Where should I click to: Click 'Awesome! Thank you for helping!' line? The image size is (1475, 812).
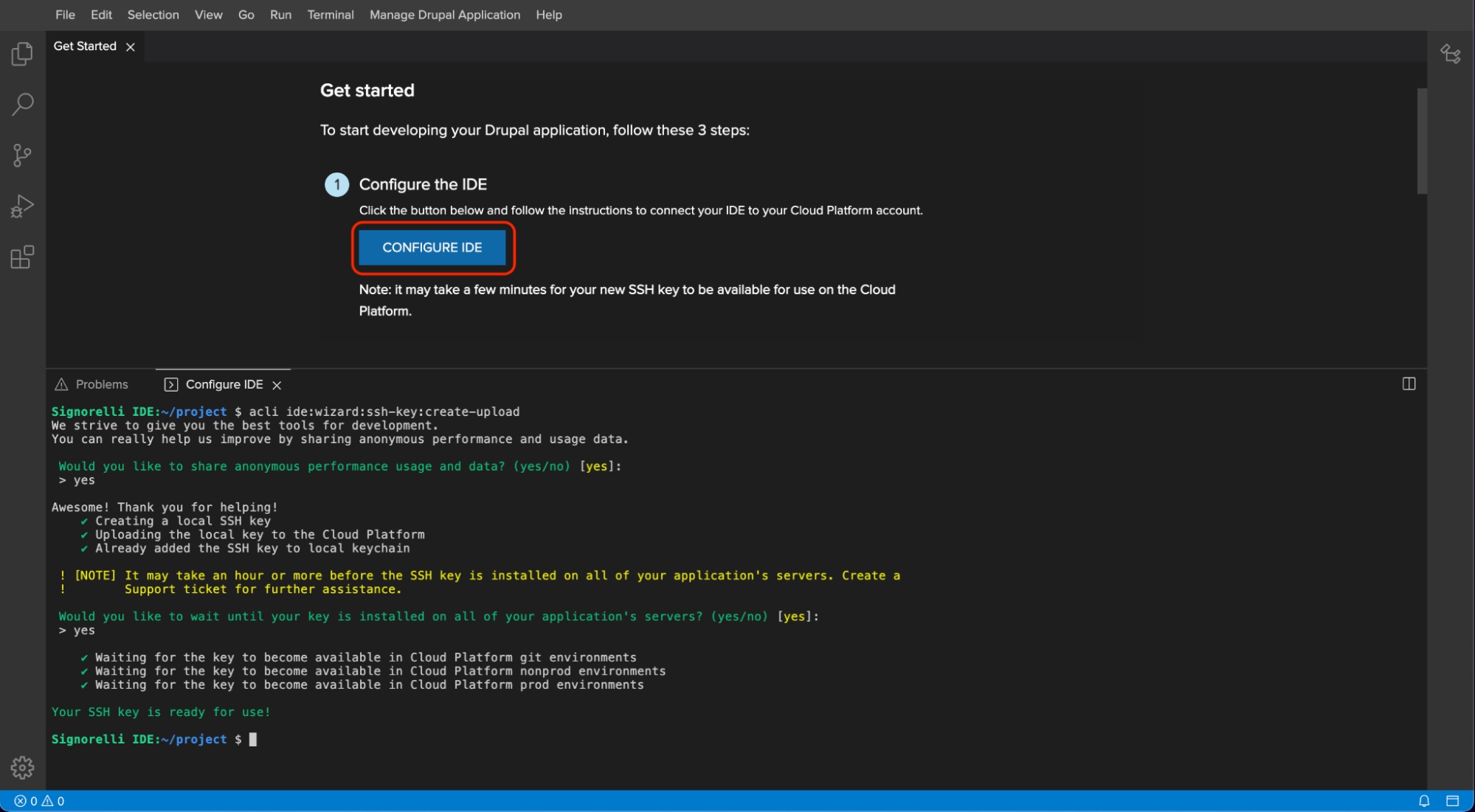pyautogui.click(x=165, y=507)
